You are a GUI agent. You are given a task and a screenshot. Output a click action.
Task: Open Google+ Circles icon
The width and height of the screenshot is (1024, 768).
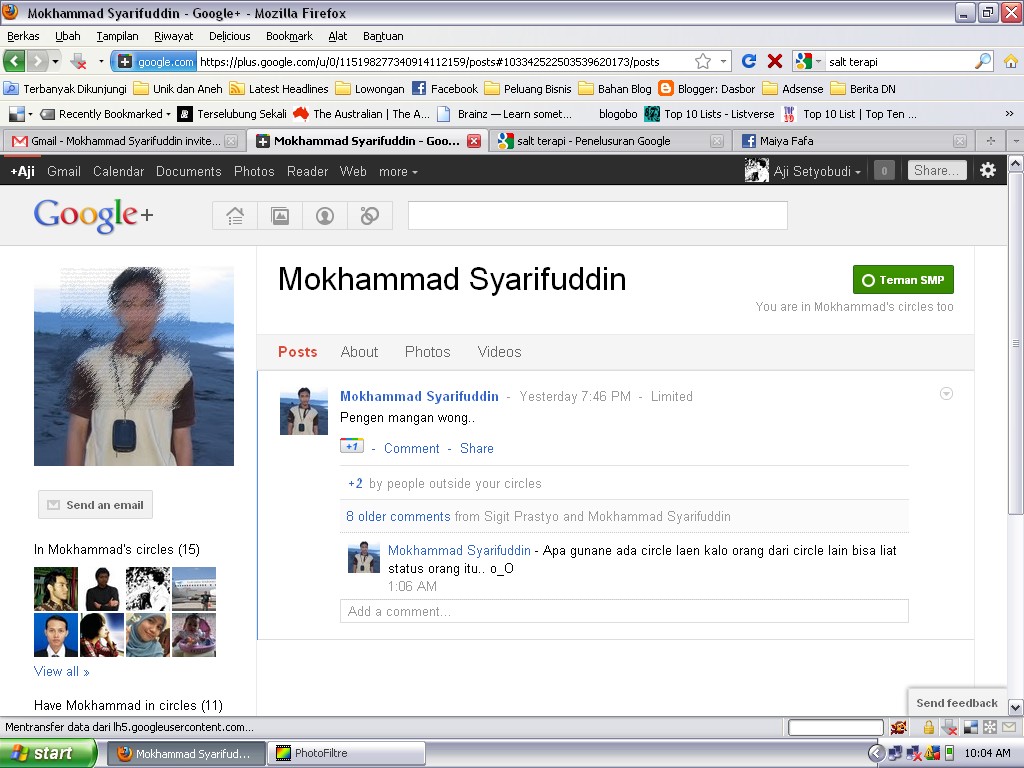[370, 216]
